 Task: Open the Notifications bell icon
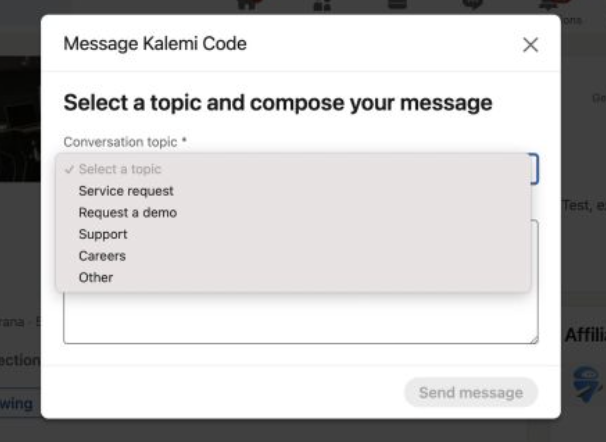pos(553,5)
